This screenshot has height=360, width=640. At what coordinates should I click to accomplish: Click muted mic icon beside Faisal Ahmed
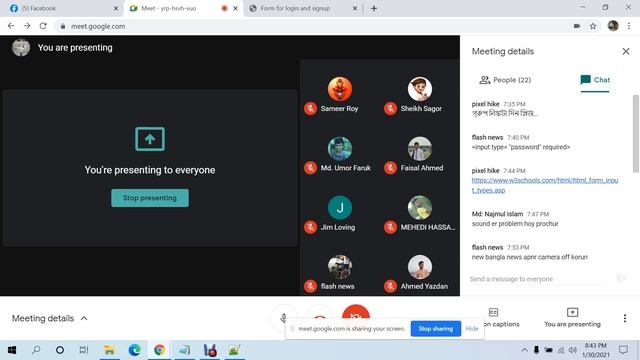(390, 168)
